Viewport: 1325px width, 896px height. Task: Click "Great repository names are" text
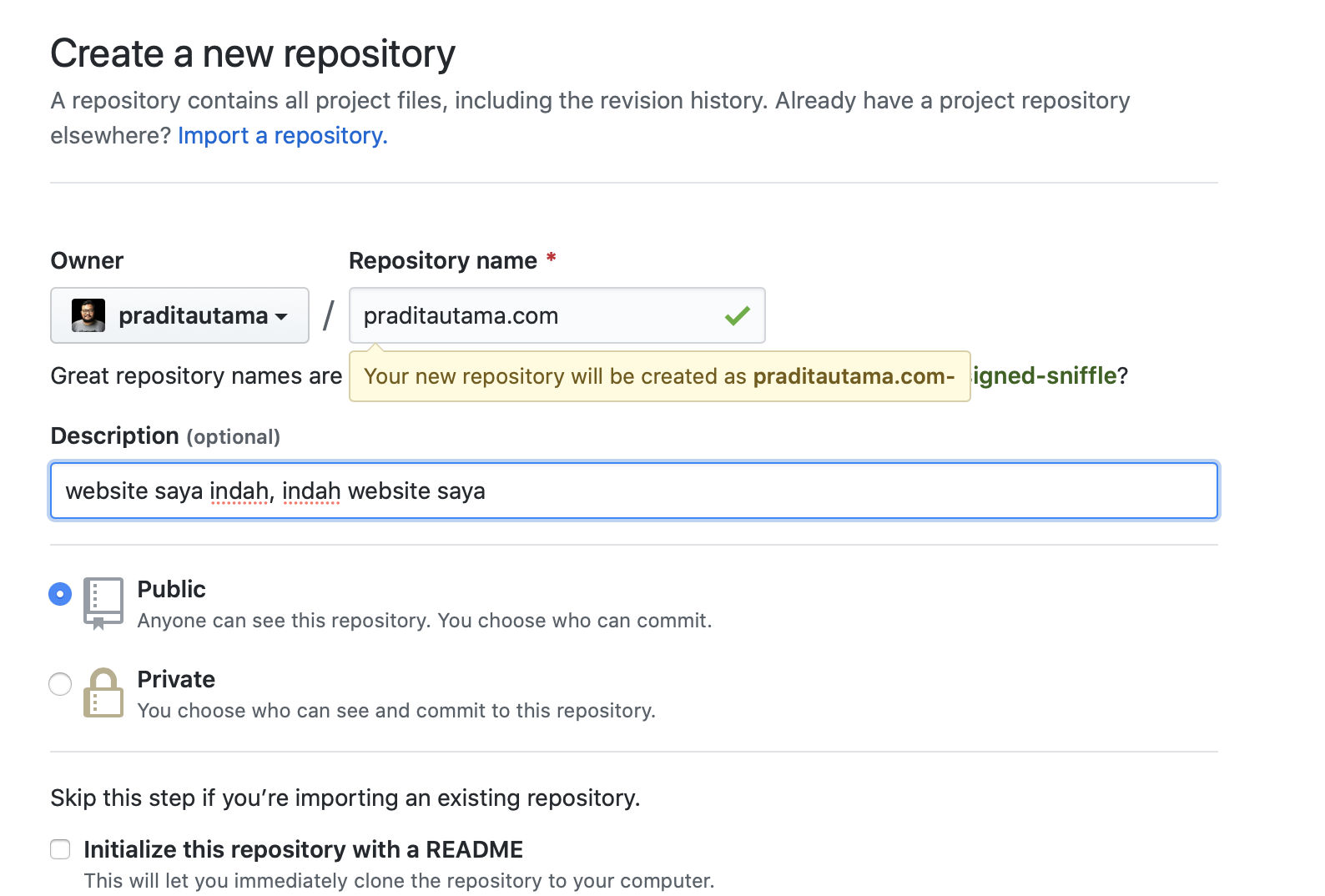point(196,375)
